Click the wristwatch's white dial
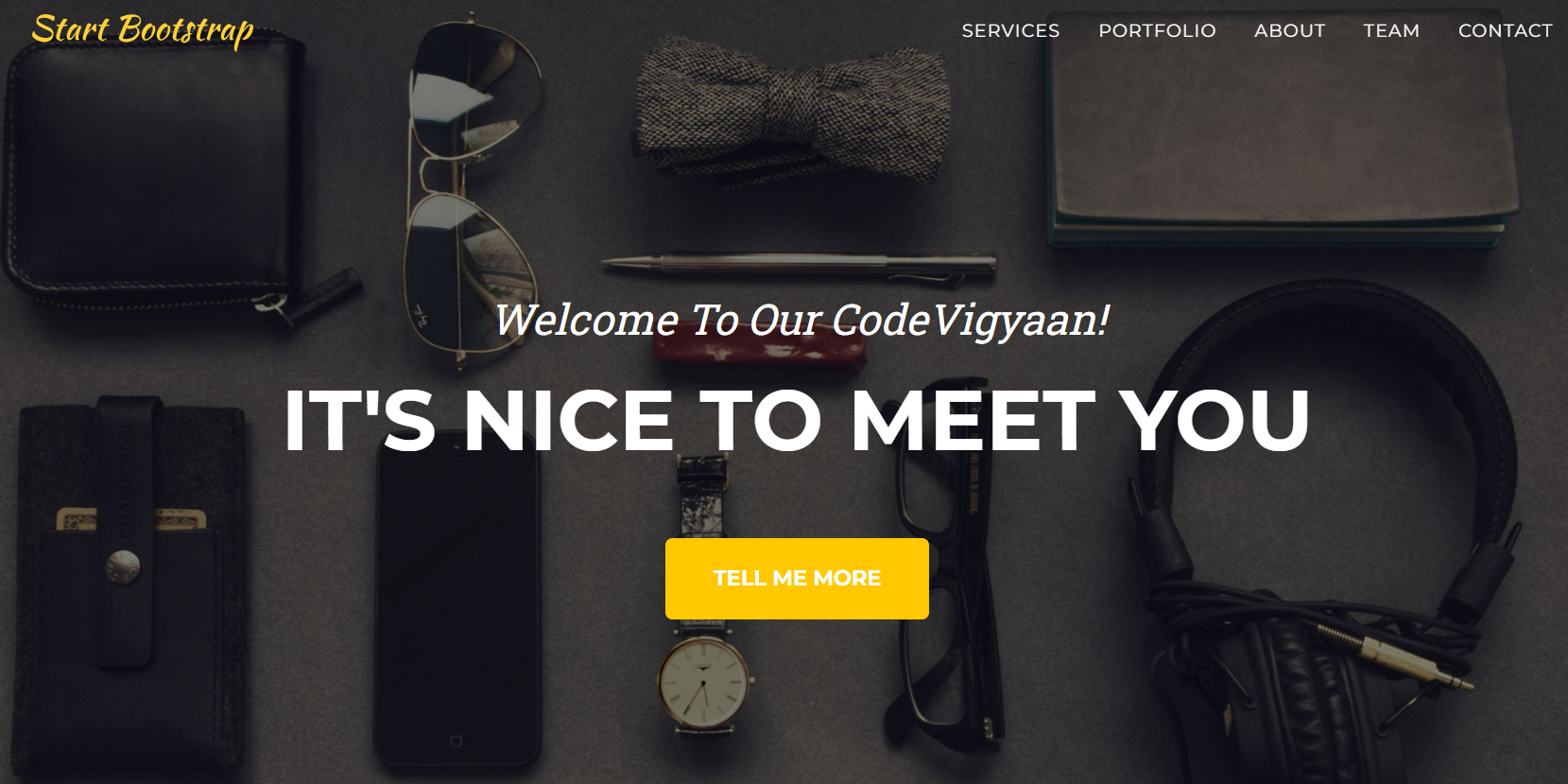Viewport: 1568px width, 784px height. [x=704, y=683]
